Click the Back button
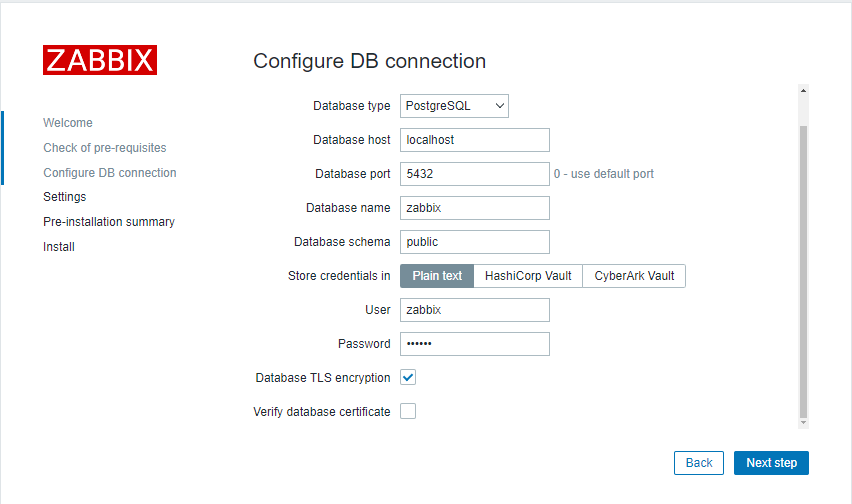 pyautogui.click(x=699, y=463)
